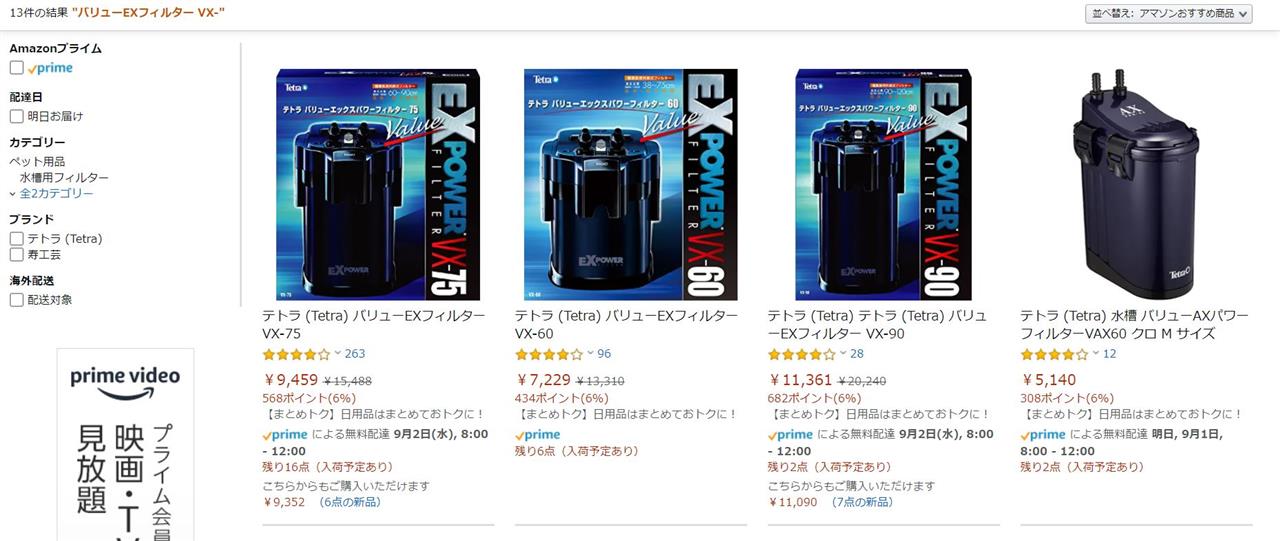Select the ペット用品 category

click(x=37, y=161)
